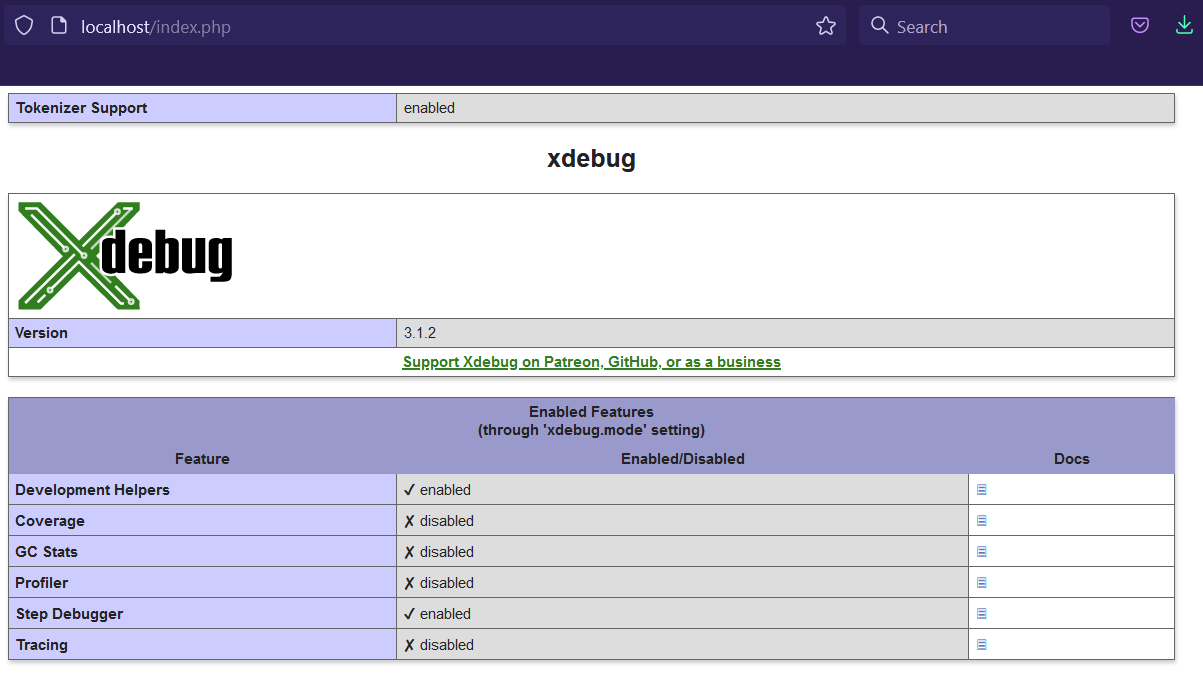This screenshot has width=1203, height=673.
Task: Select the version value '3.1.2'
Action: click(x=420, y=333)
